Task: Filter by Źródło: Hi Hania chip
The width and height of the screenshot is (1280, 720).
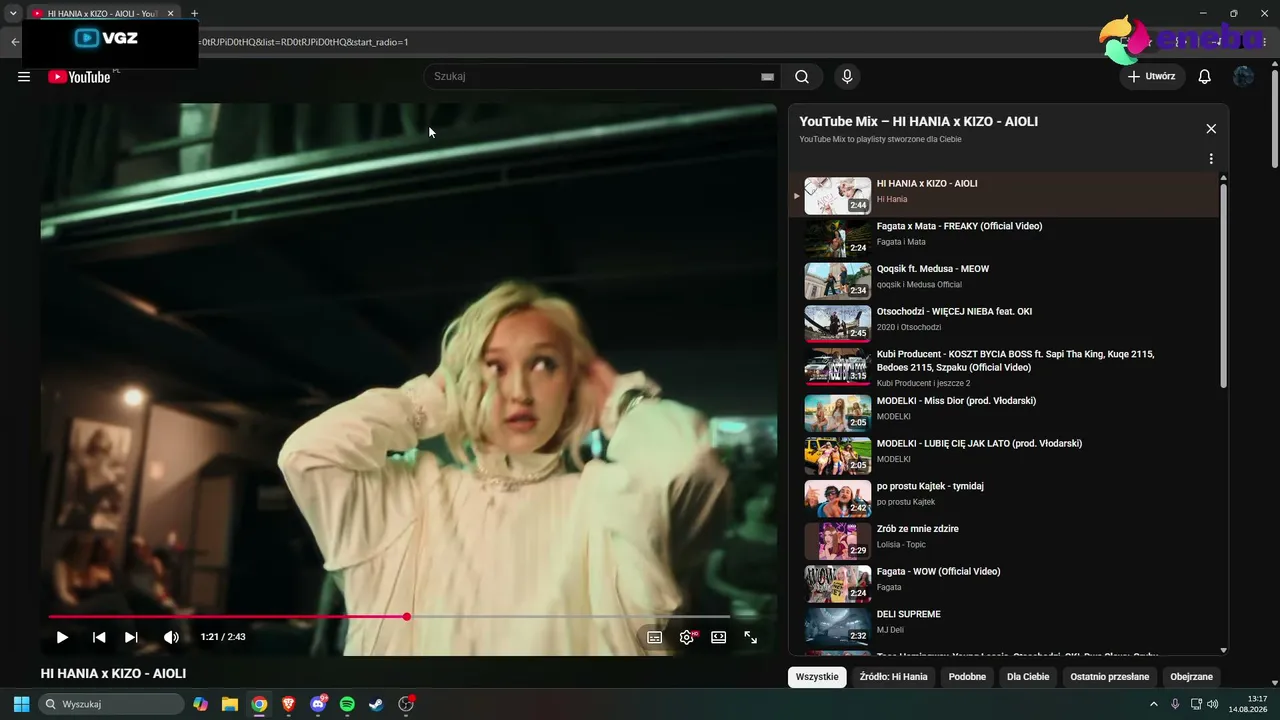Action: 893,677
